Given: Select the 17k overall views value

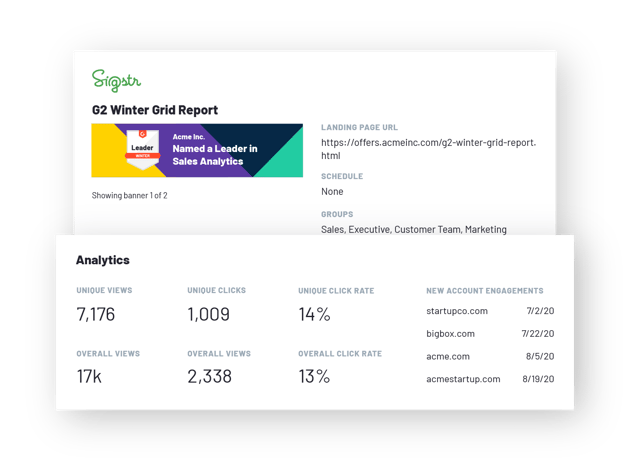Looking at the screenshot, I should tap(89, 377).
